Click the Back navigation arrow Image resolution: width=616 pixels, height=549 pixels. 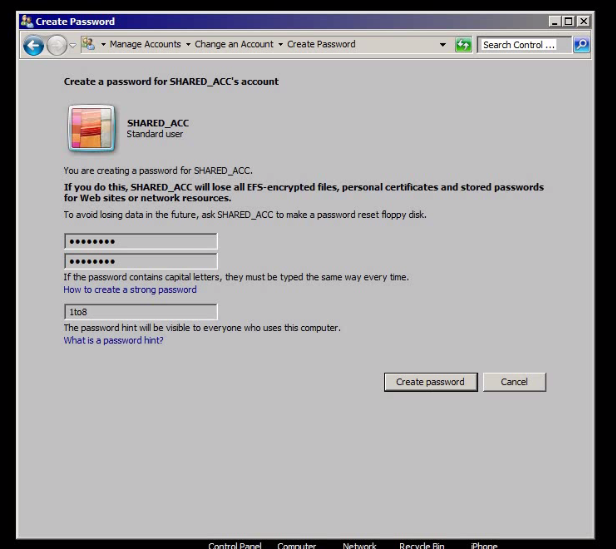point(33,45)
